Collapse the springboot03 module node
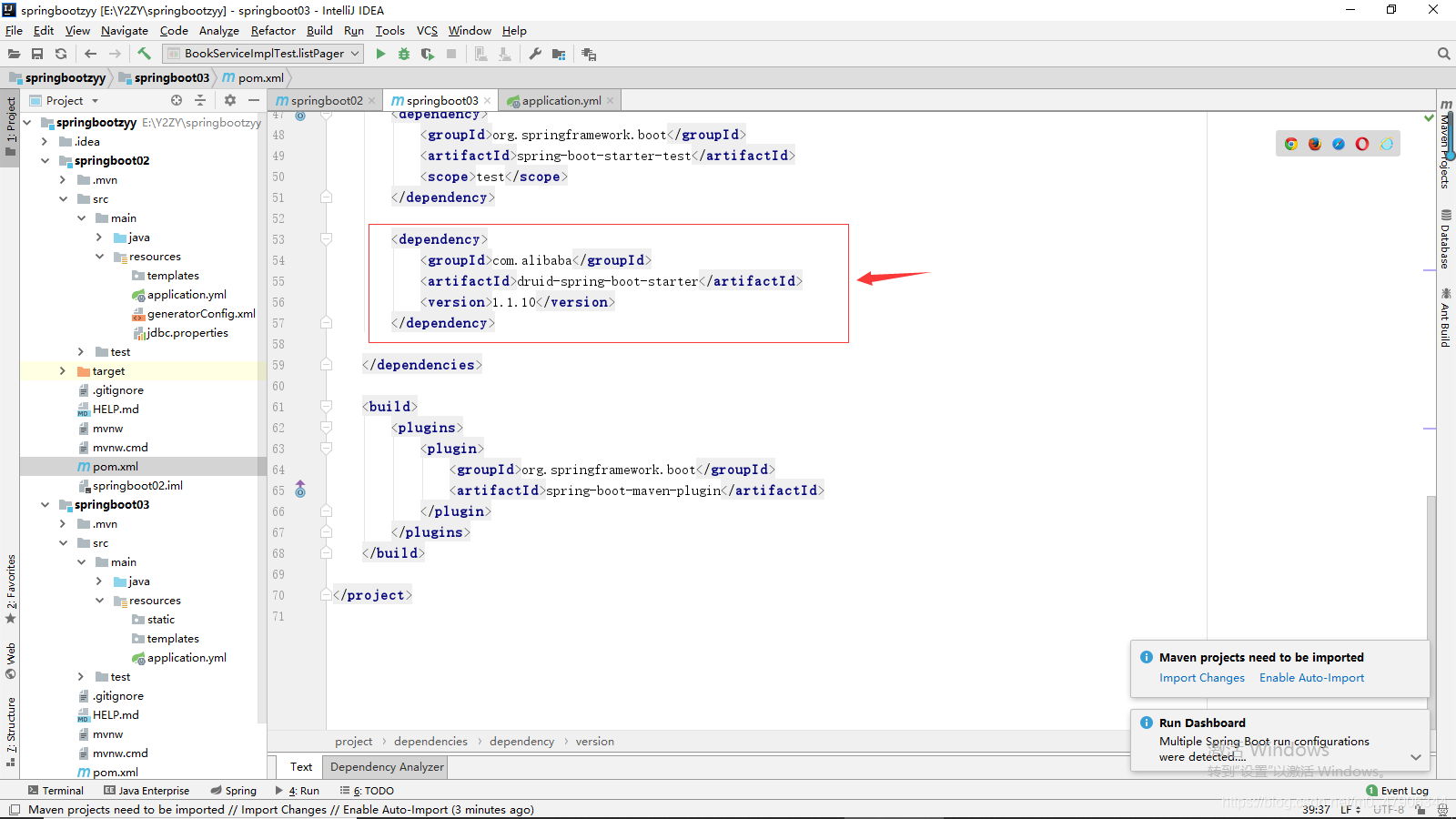 (45, 505)
